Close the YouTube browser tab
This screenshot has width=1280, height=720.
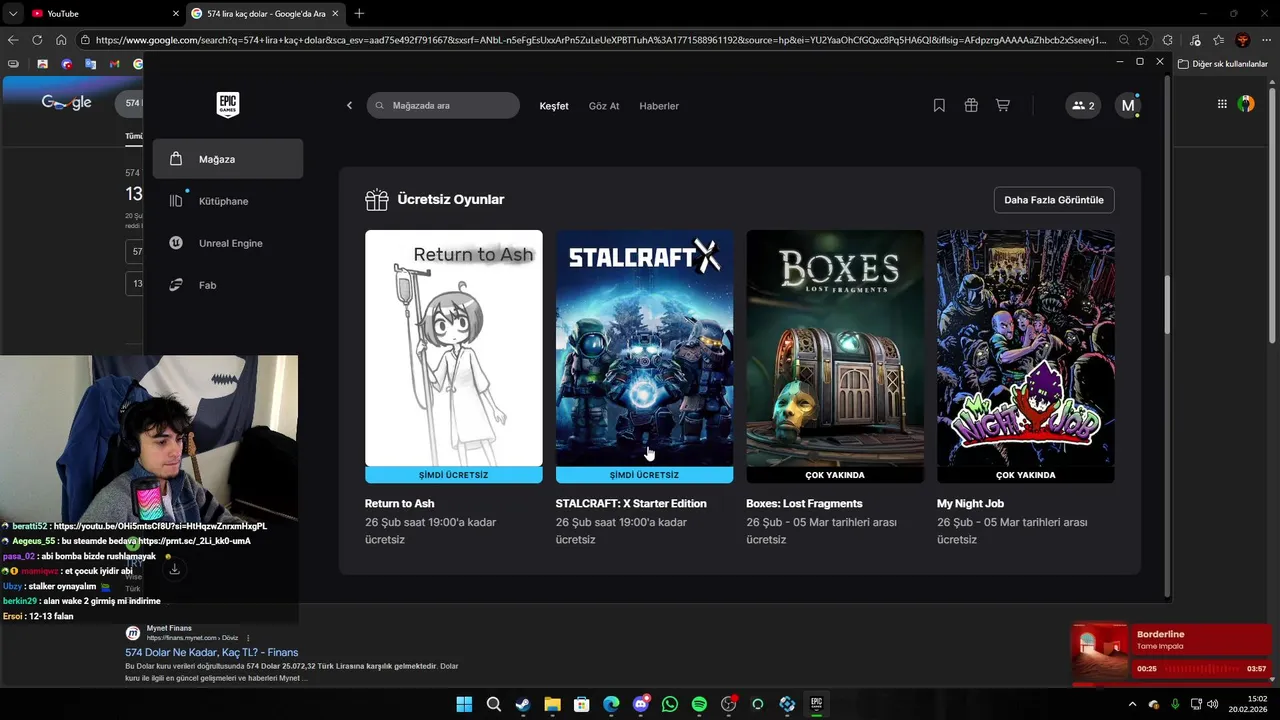click(x=176, y=13)
